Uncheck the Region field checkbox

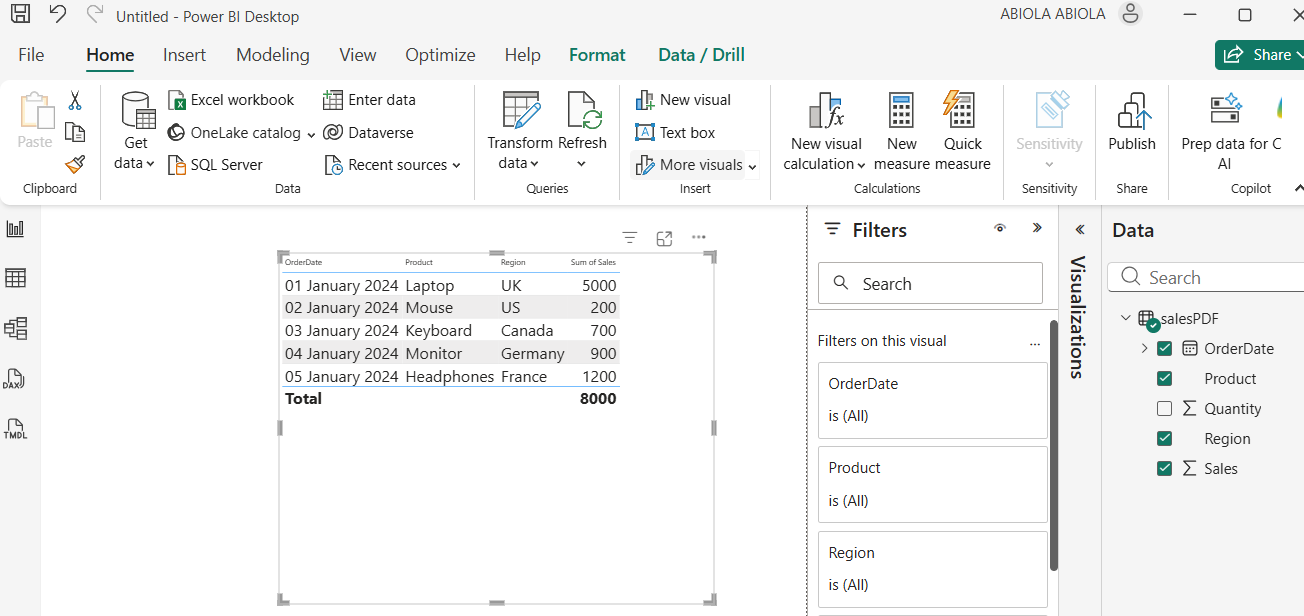tap(1164, 439)
